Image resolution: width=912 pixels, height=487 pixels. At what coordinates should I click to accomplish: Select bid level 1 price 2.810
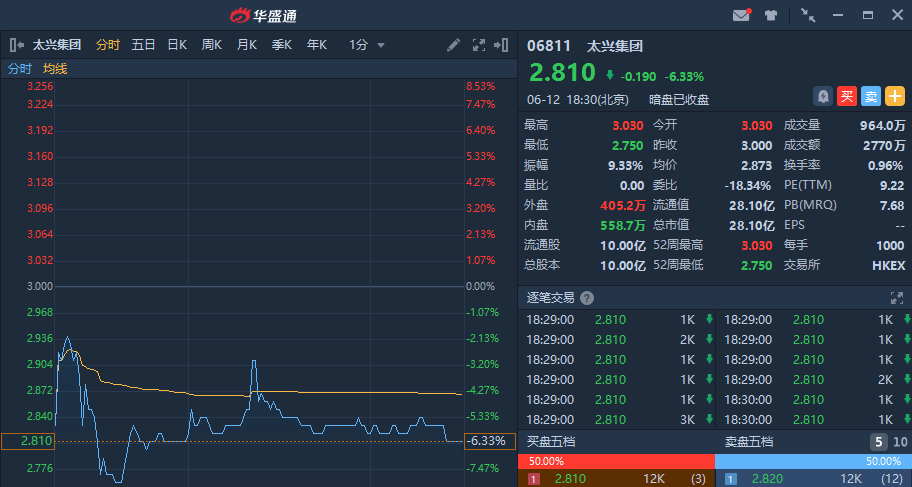571,479
